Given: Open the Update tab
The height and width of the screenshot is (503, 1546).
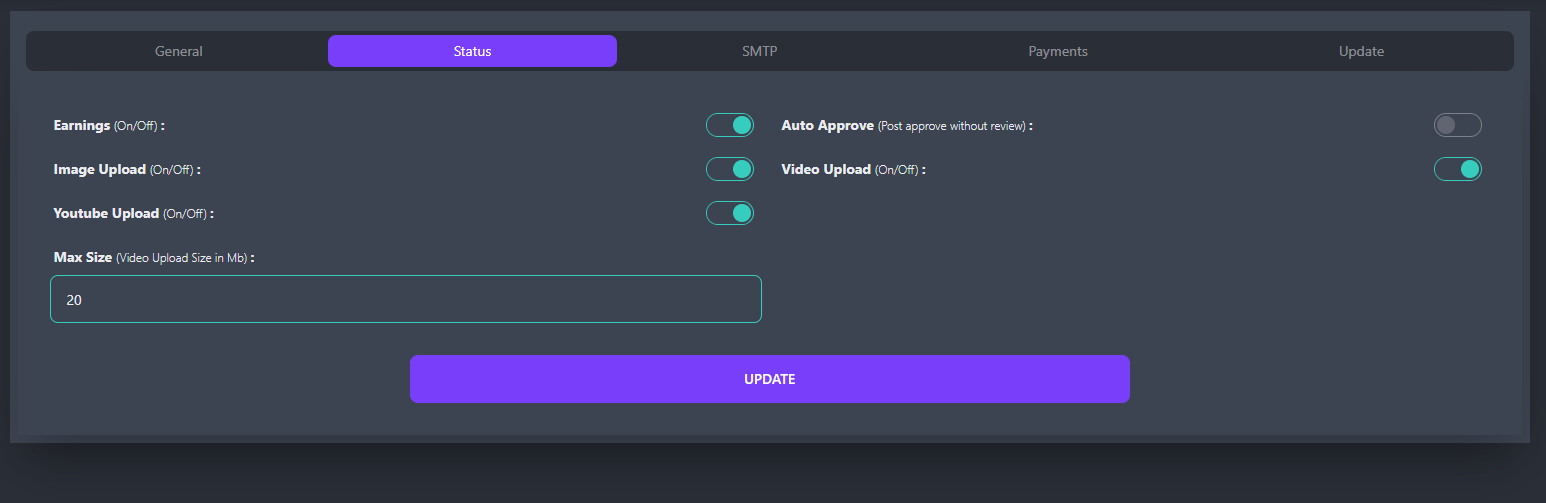Looking at the screenshot, I should tap(1361, 51).
